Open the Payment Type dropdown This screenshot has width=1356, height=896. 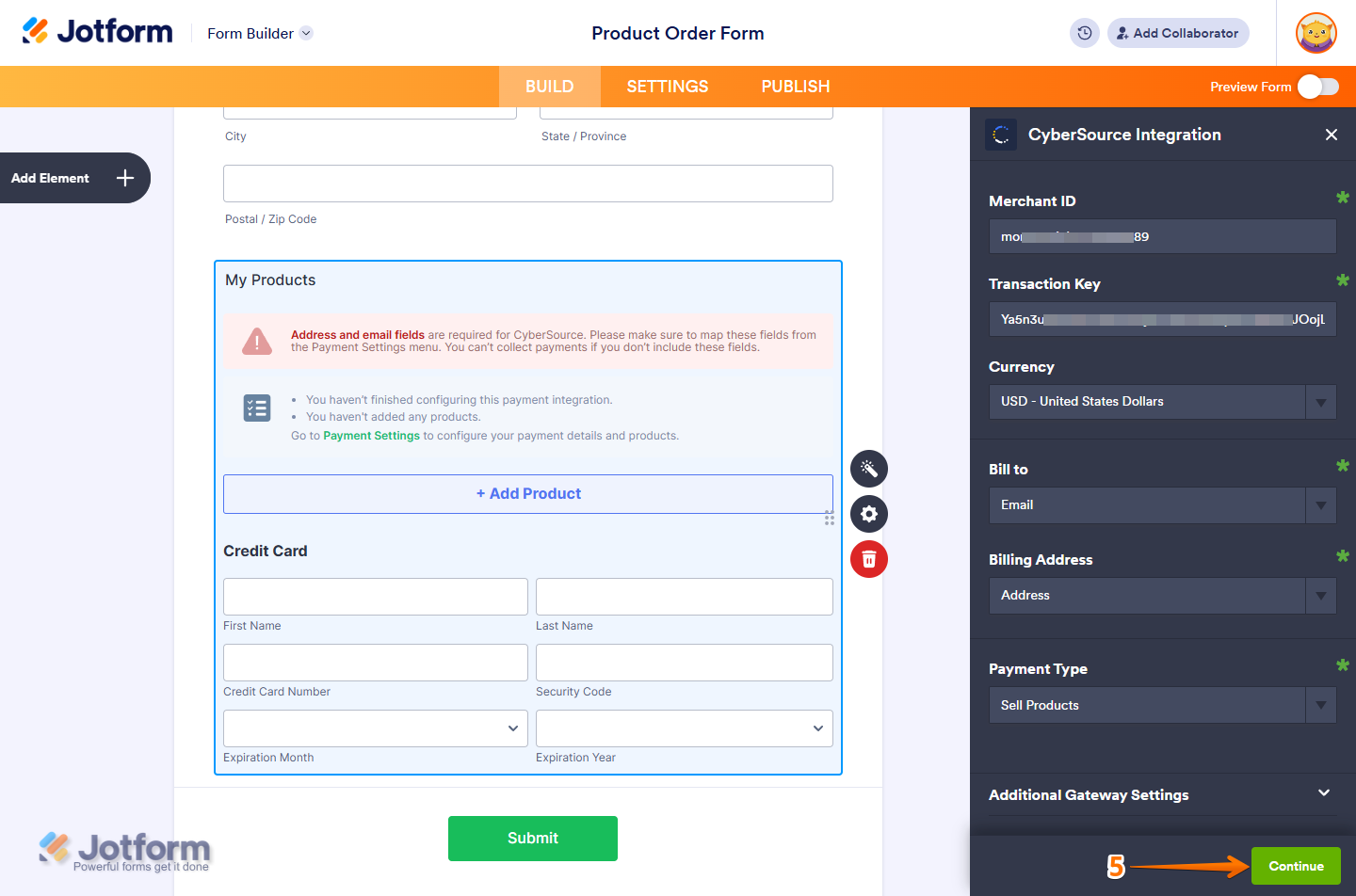1162,704
